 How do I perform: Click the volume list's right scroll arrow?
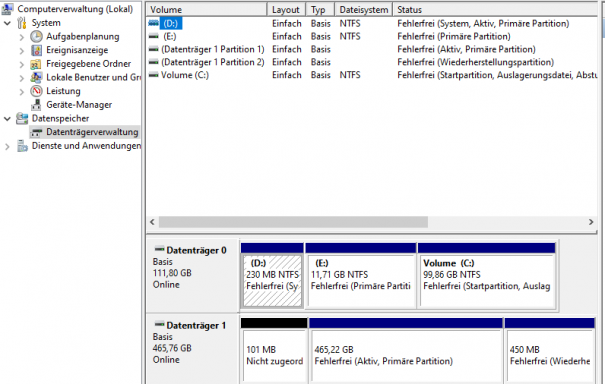(591, 222)
